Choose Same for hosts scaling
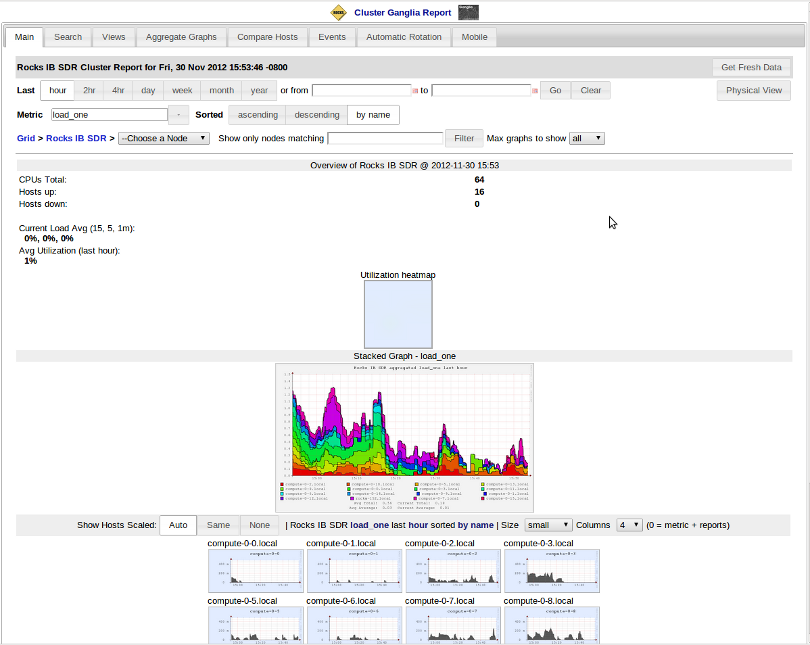This screenshot has height=645, width=810. pos(218,525)
